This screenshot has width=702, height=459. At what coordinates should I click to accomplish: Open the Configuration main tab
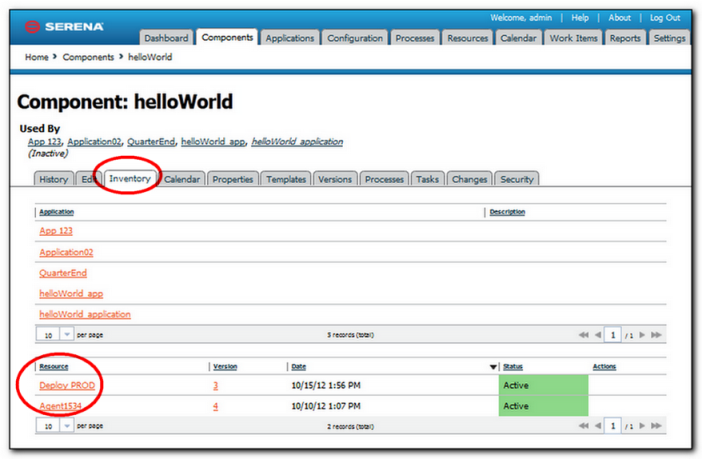(x=355, y=38)
